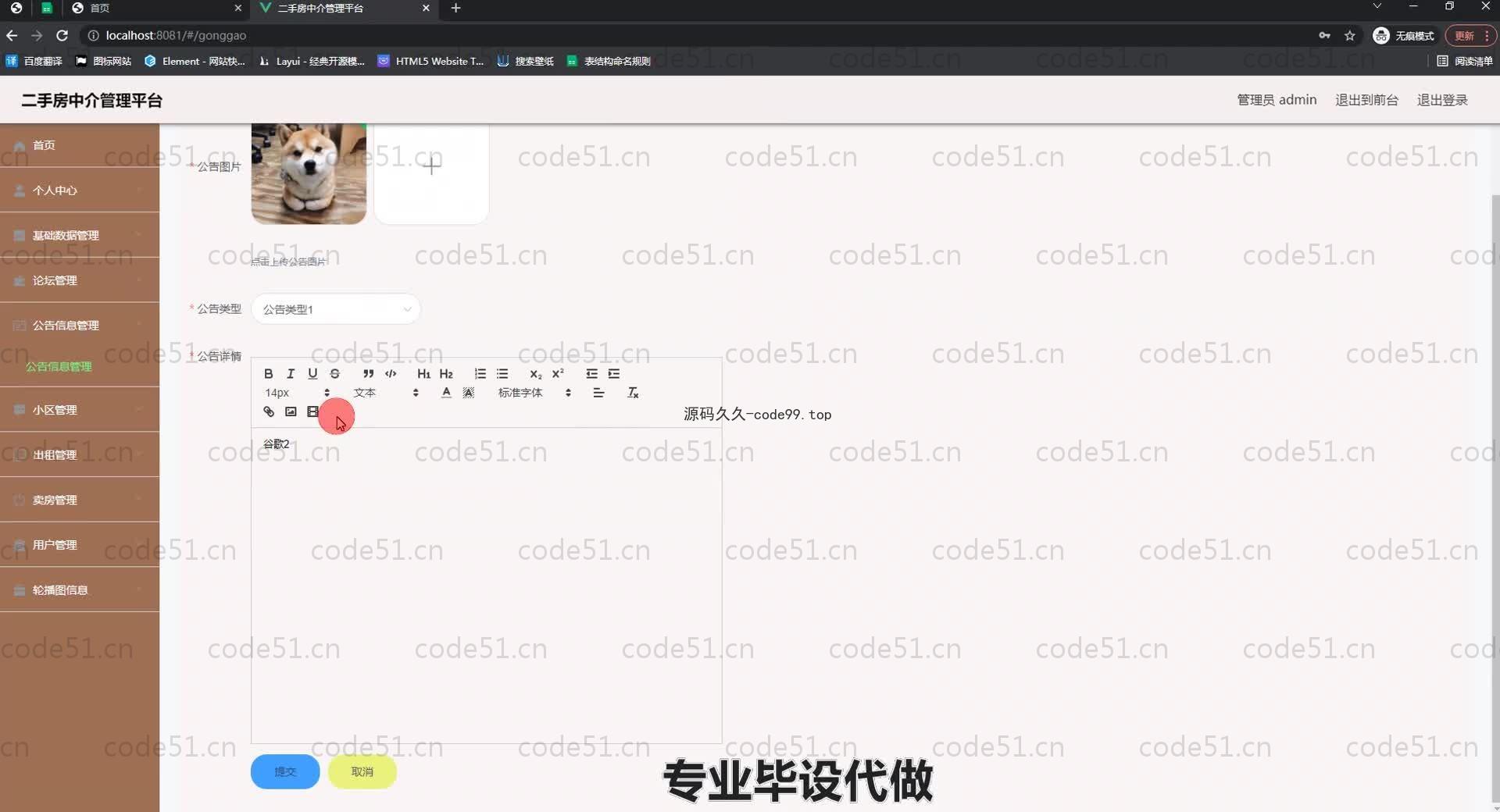This screenshot has height=812, width=1500.
Task: Increase paragraph indent
Action: pyautogui.click(x=614, y=374)
